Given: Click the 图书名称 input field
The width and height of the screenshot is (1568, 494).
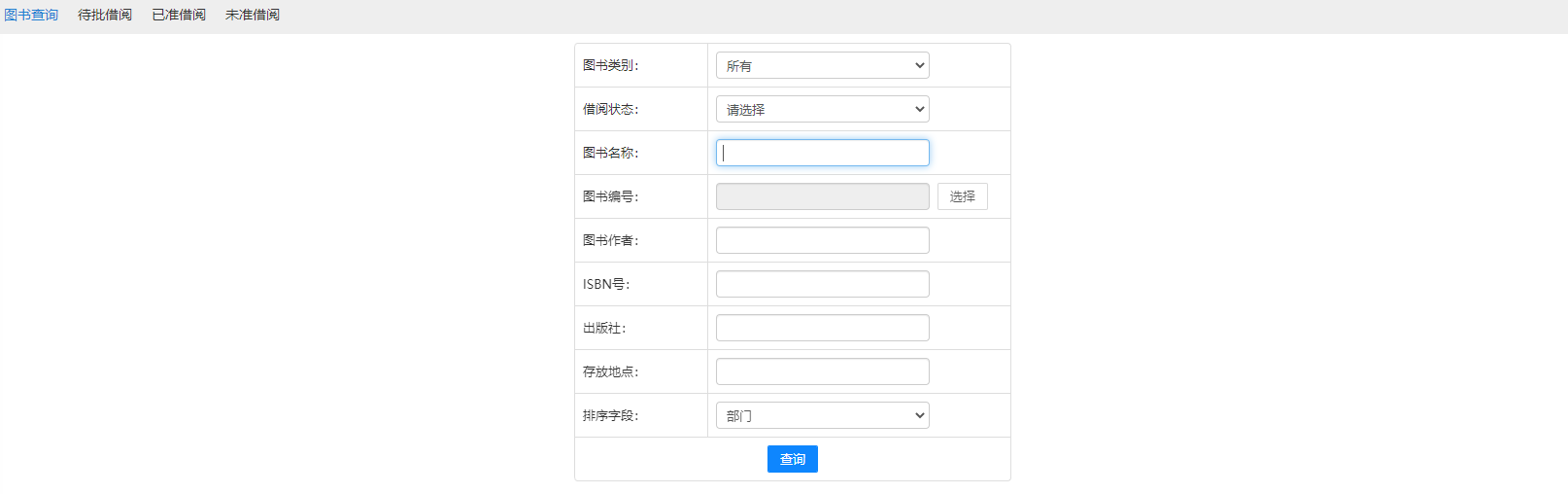Looking at the screenshot, I should 822,153.
